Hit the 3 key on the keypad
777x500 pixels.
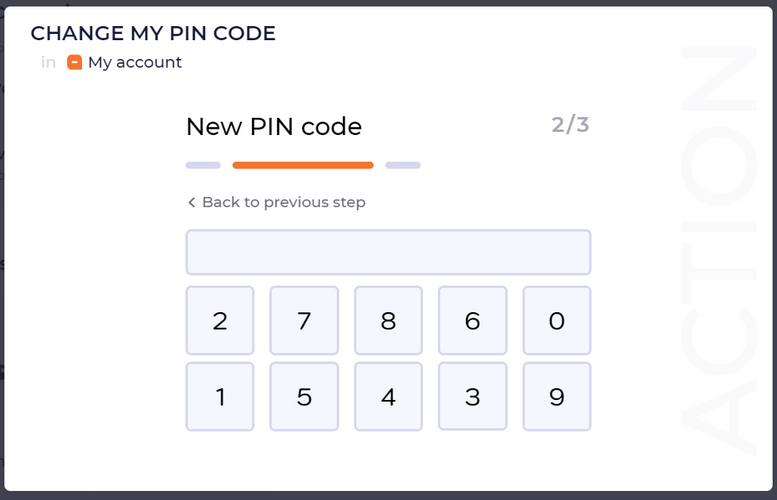pyautogui.click(x=473, y=397)
